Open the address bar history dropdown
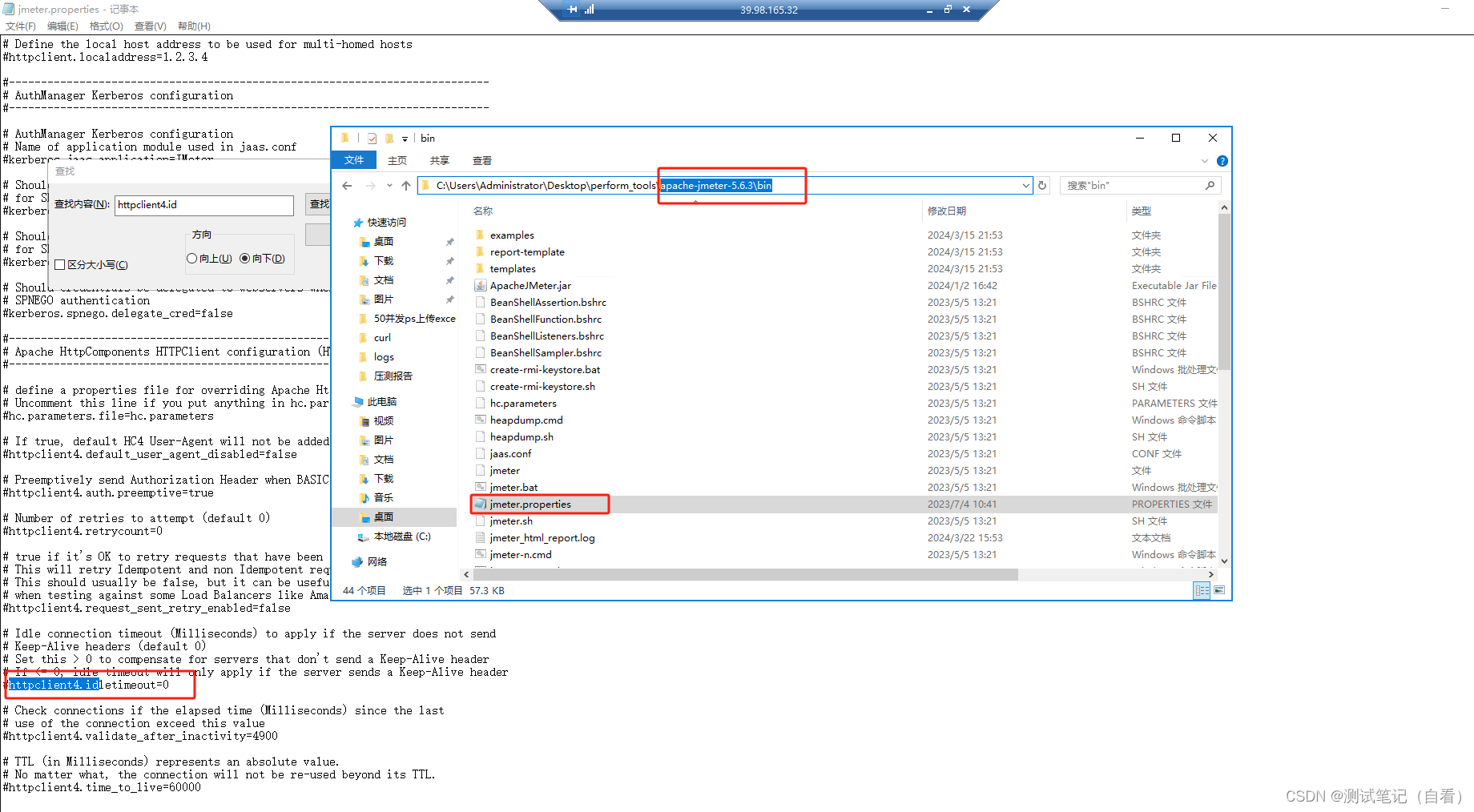The width and height of the screenshot is (1474, 812). tap(1026, 185)
